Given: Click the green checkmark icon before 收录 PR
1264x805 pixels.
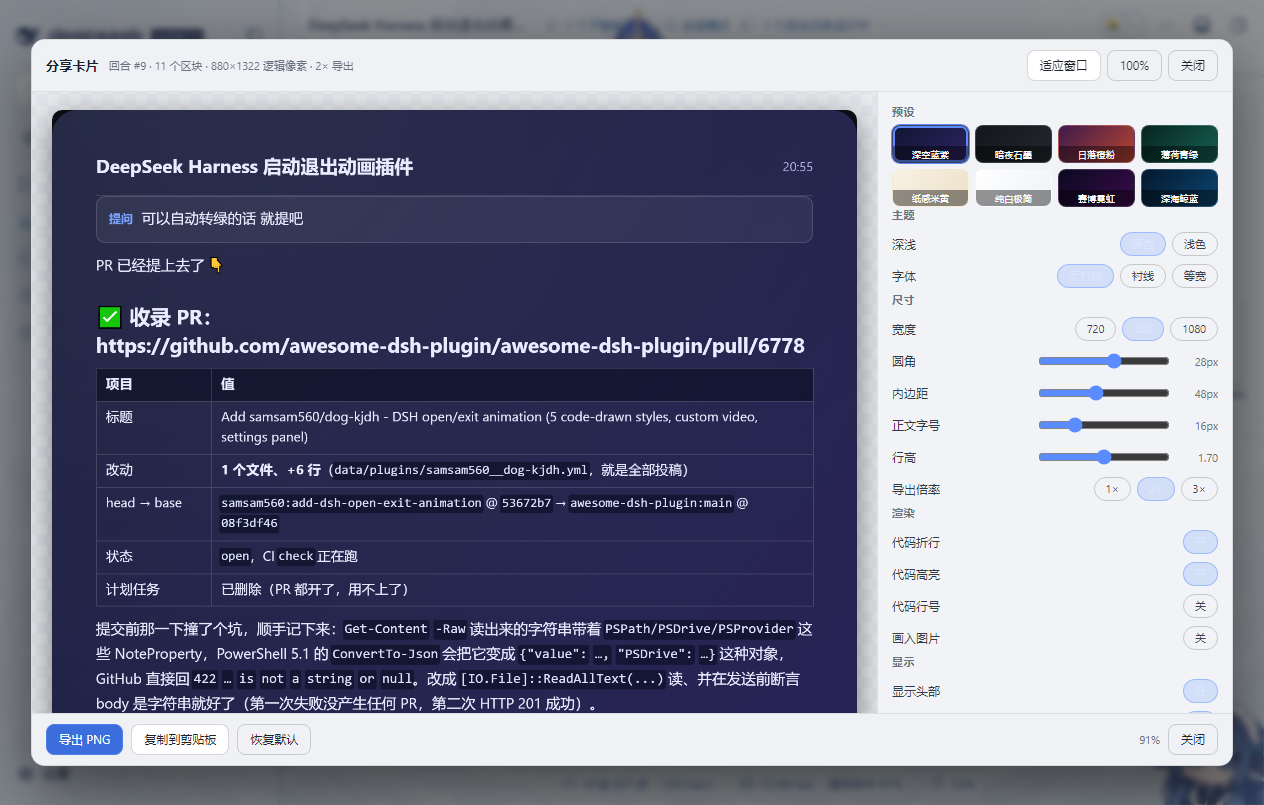Looking at the screenshot, I should point(110,317).
